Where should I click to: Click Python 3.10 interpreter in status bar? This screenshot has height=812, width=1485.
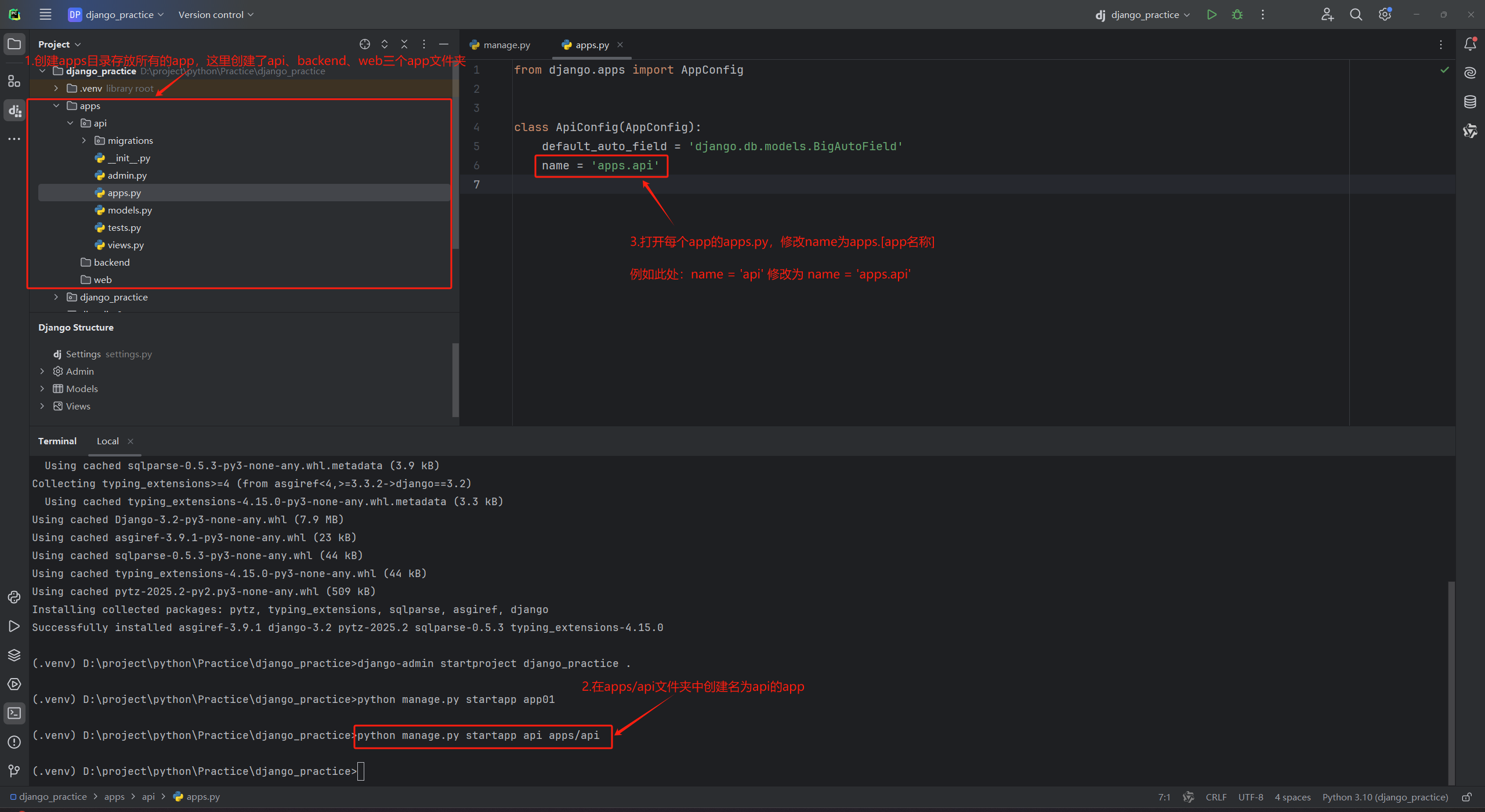tap(1385, 797)
